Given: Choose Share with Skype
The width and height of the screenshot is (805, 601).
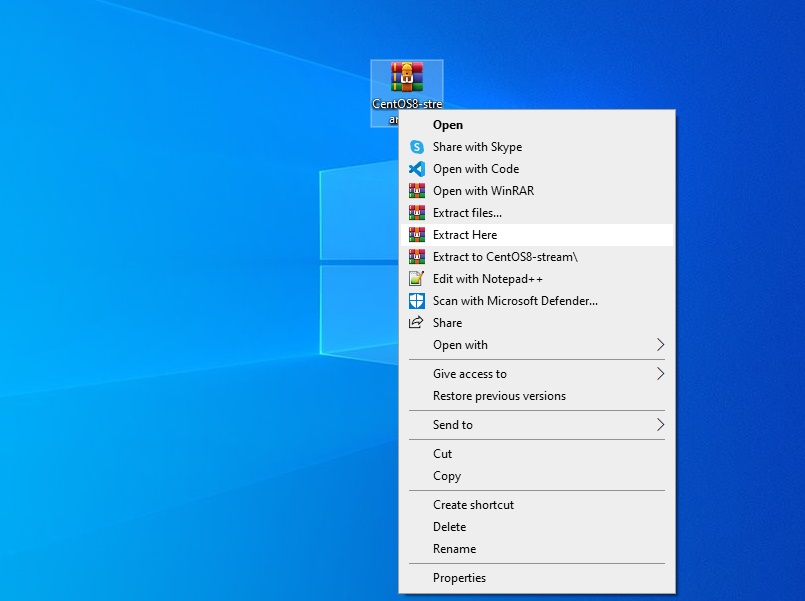Looking at the screenshot, I should click(x=536, y=147).
